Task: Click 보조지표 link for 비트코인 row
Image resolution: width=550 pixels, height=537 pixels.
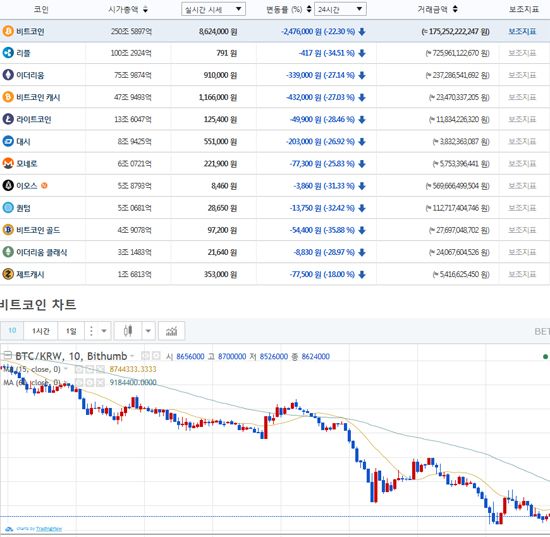Action: (522, 31)
